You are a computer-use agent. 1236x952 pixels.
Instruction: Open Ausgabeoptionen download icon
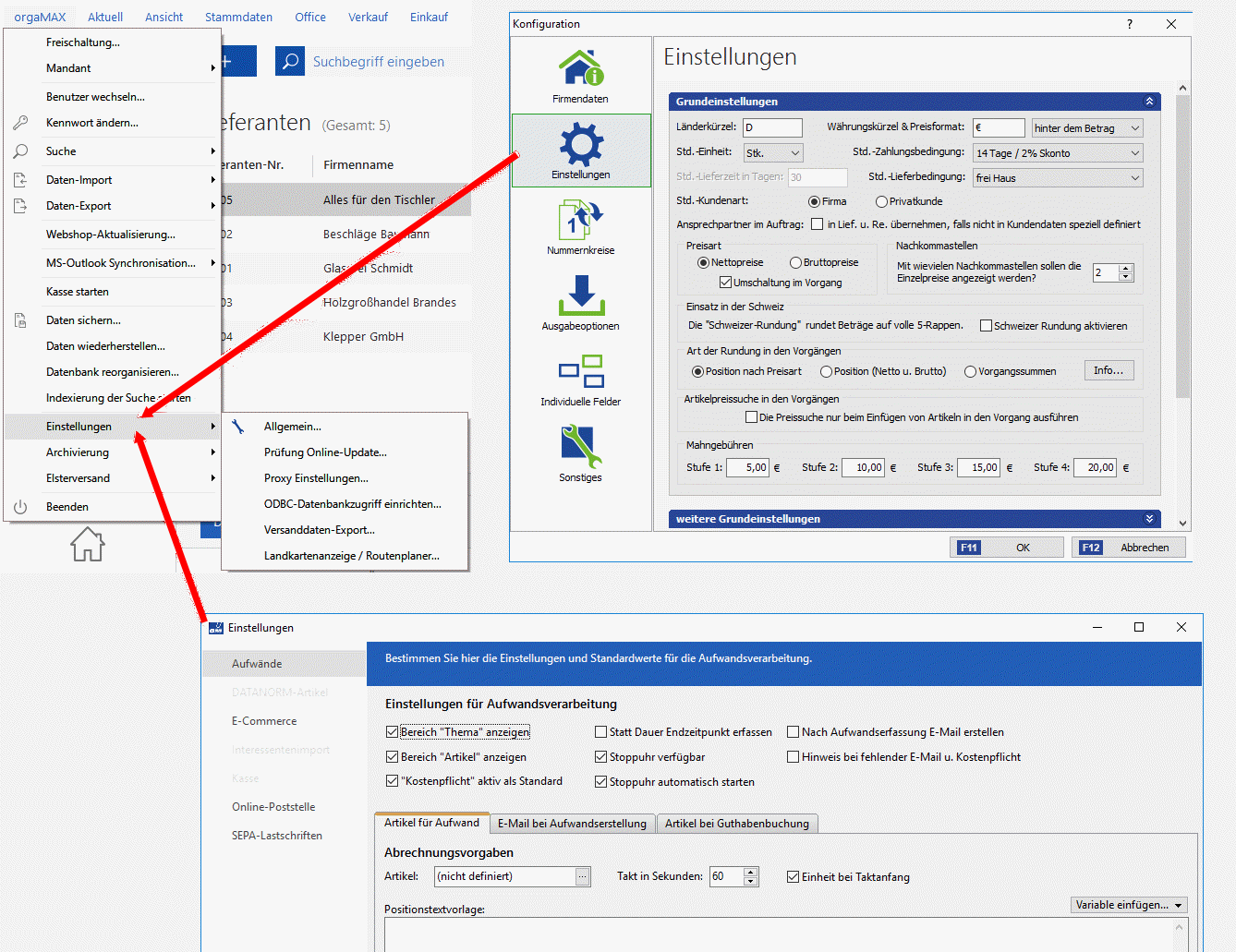click(x=581, y=295)
